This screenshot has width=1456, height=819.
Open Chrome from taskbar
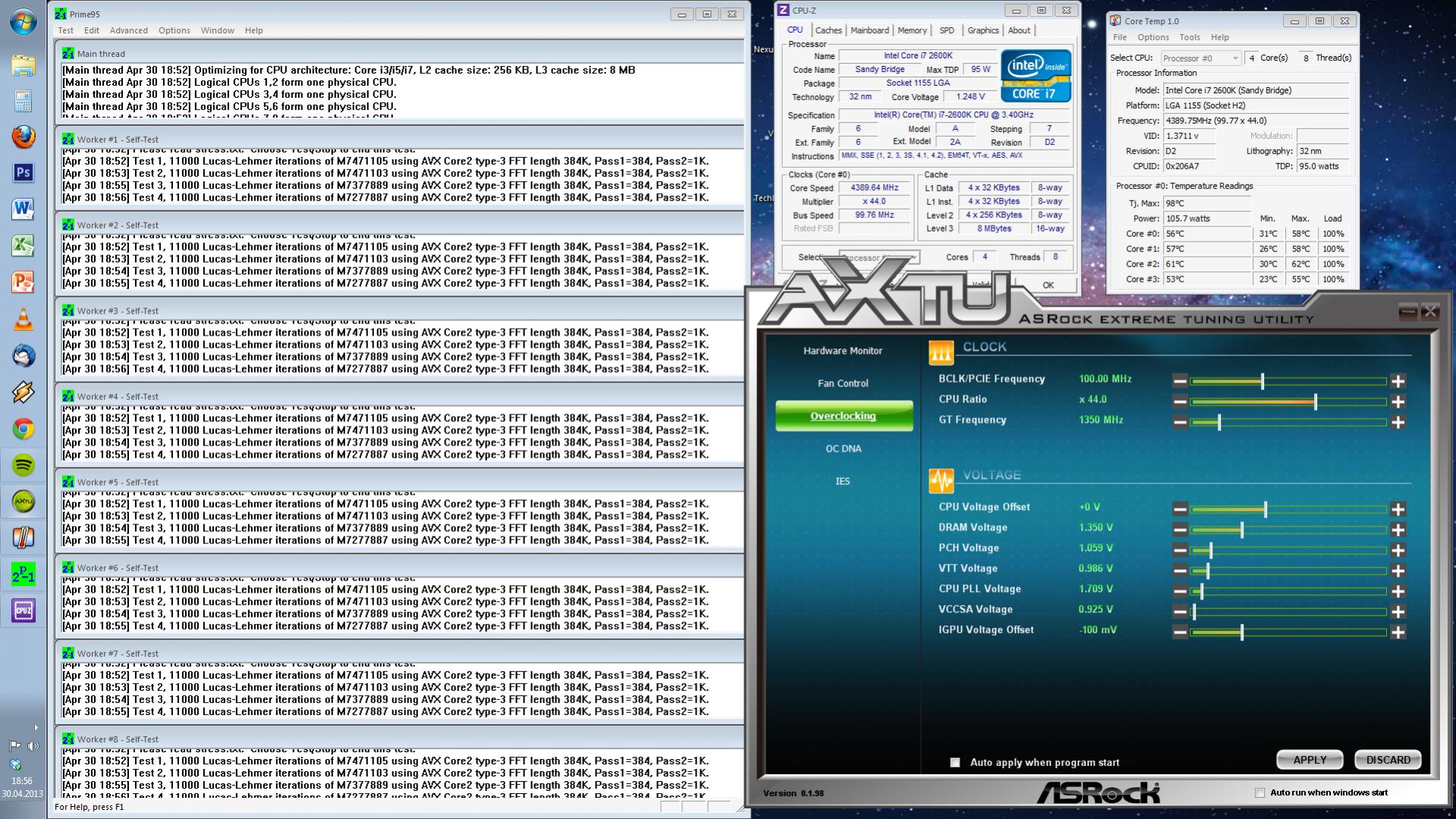23,429
